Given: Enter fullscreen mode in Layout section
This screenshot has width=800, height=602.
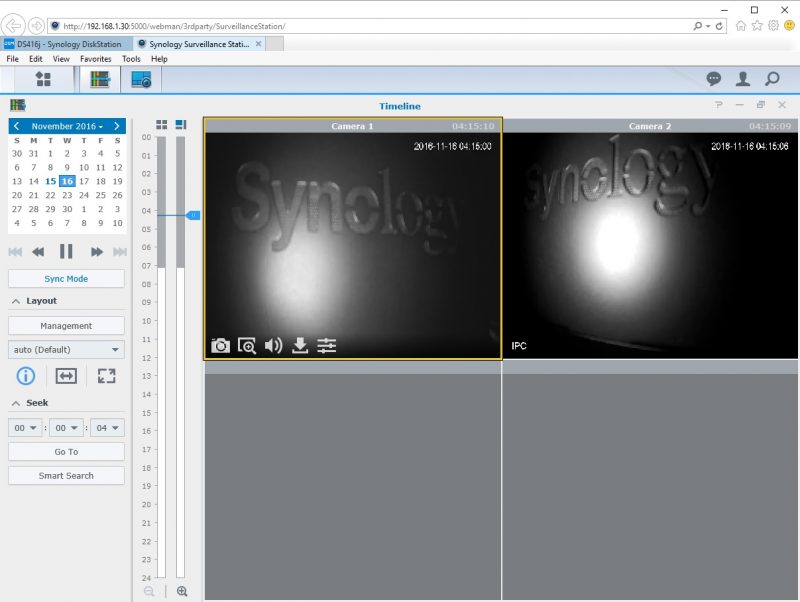Looking at the screenshot, I should click(x=107, y=376).
